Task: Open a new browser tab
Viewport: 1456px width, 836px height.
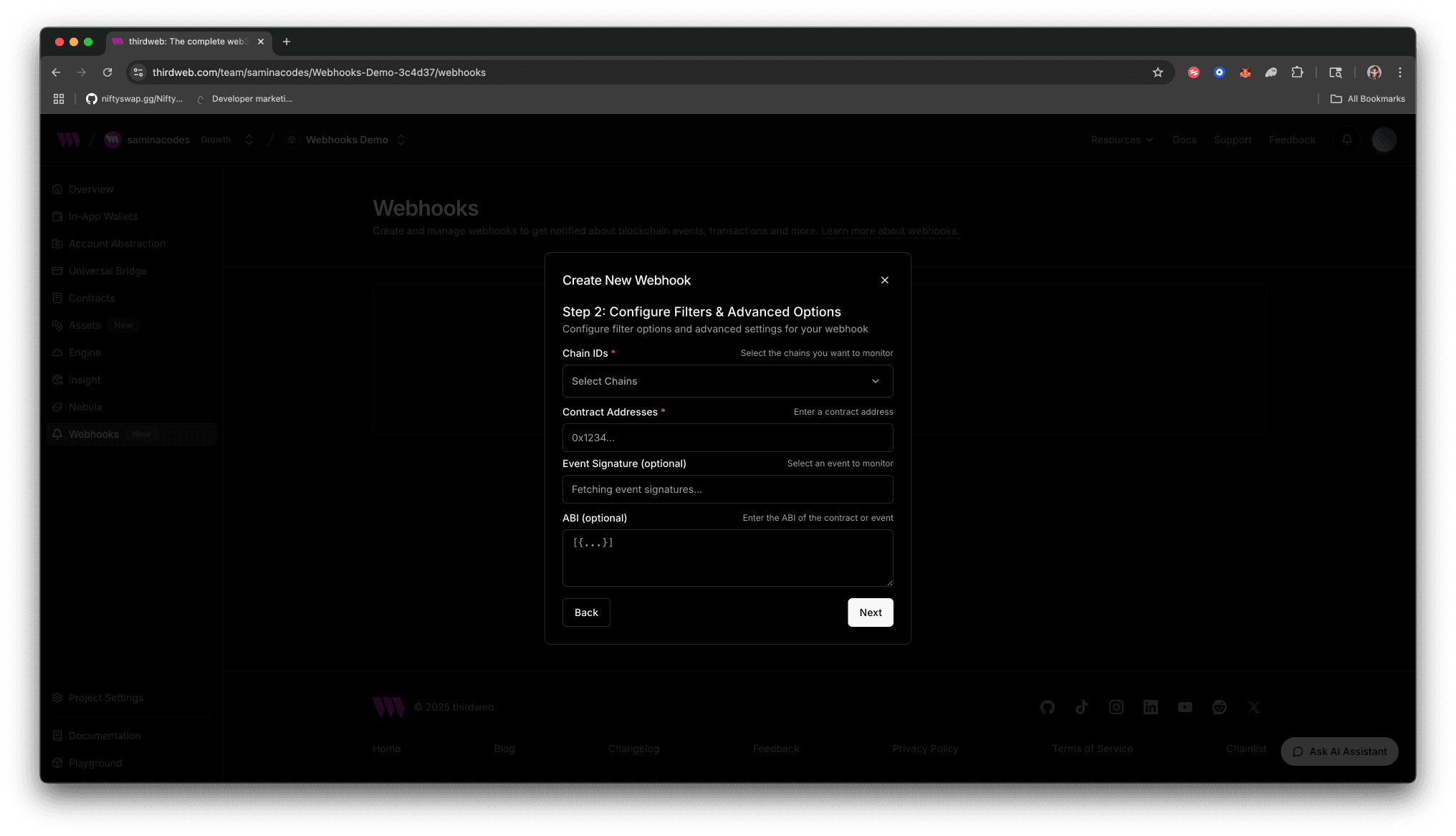Action: [x=287, y=42]
